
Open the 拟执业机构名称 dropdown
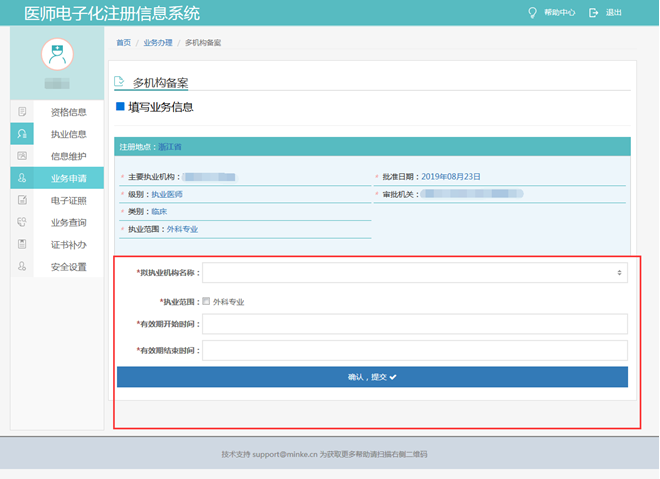pos(414,272)
